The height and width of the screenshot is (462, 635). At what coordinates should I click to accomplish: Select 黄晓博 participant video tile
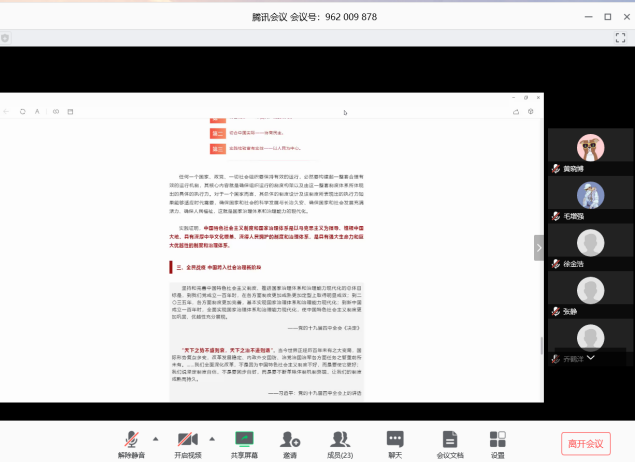point(590,150)
